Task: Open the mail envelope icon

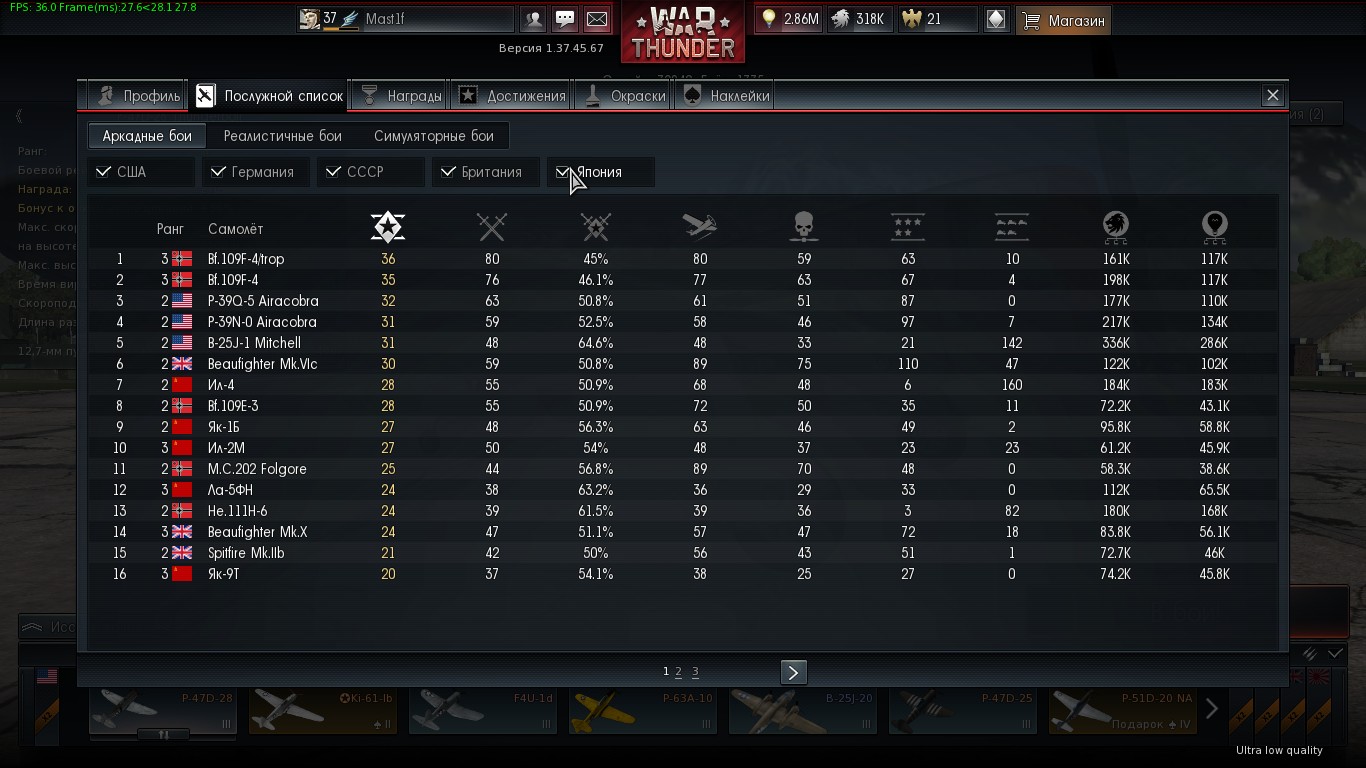Action: (x=597, y=19)
